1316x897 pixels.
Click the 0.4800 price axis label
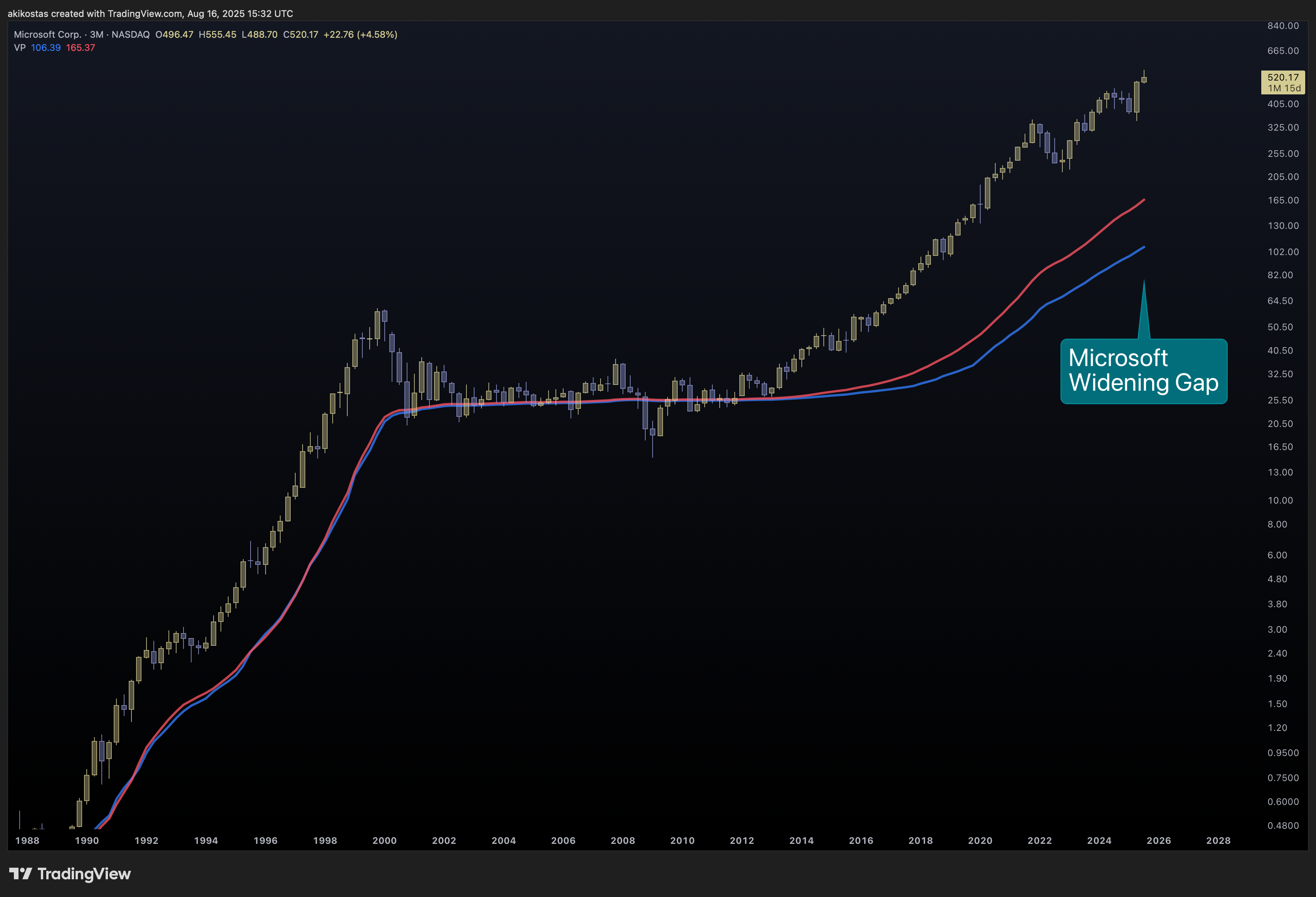tap(1283, 826)
